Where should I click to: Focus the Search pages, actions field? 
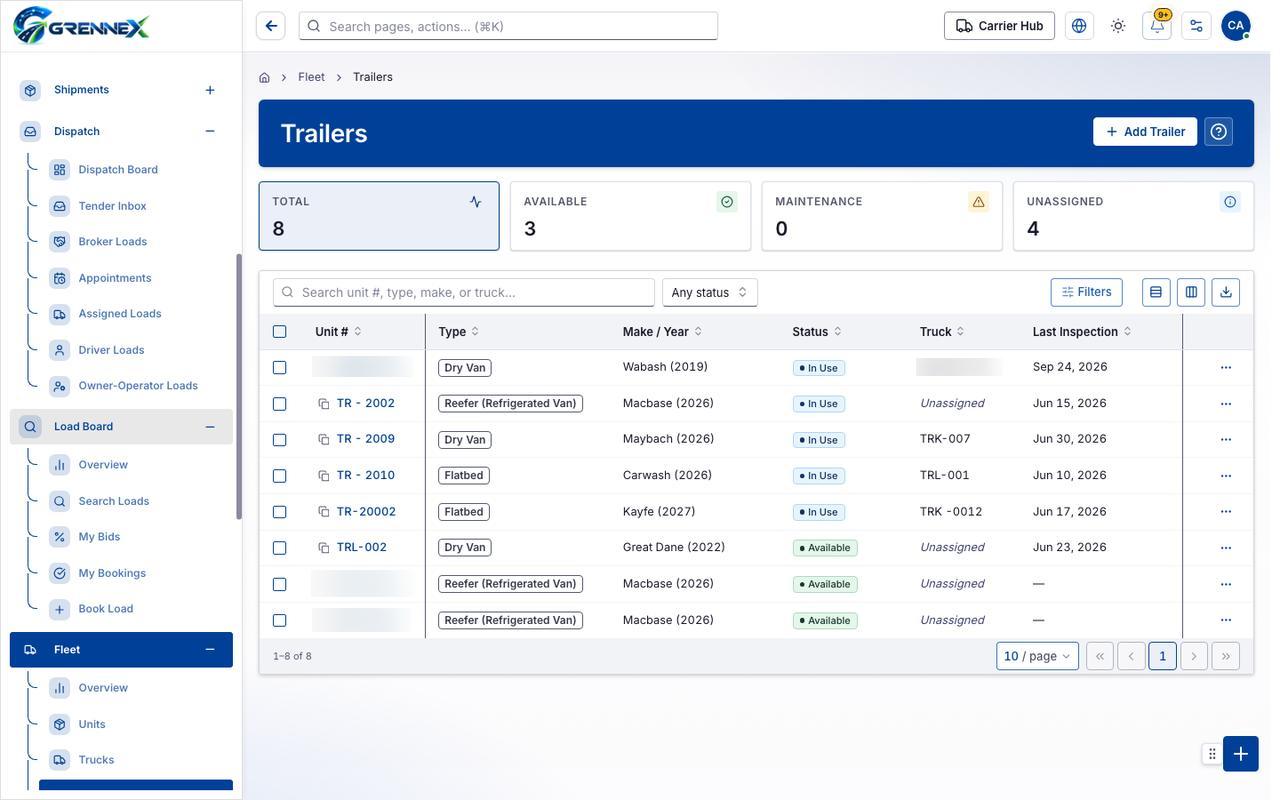508,26
